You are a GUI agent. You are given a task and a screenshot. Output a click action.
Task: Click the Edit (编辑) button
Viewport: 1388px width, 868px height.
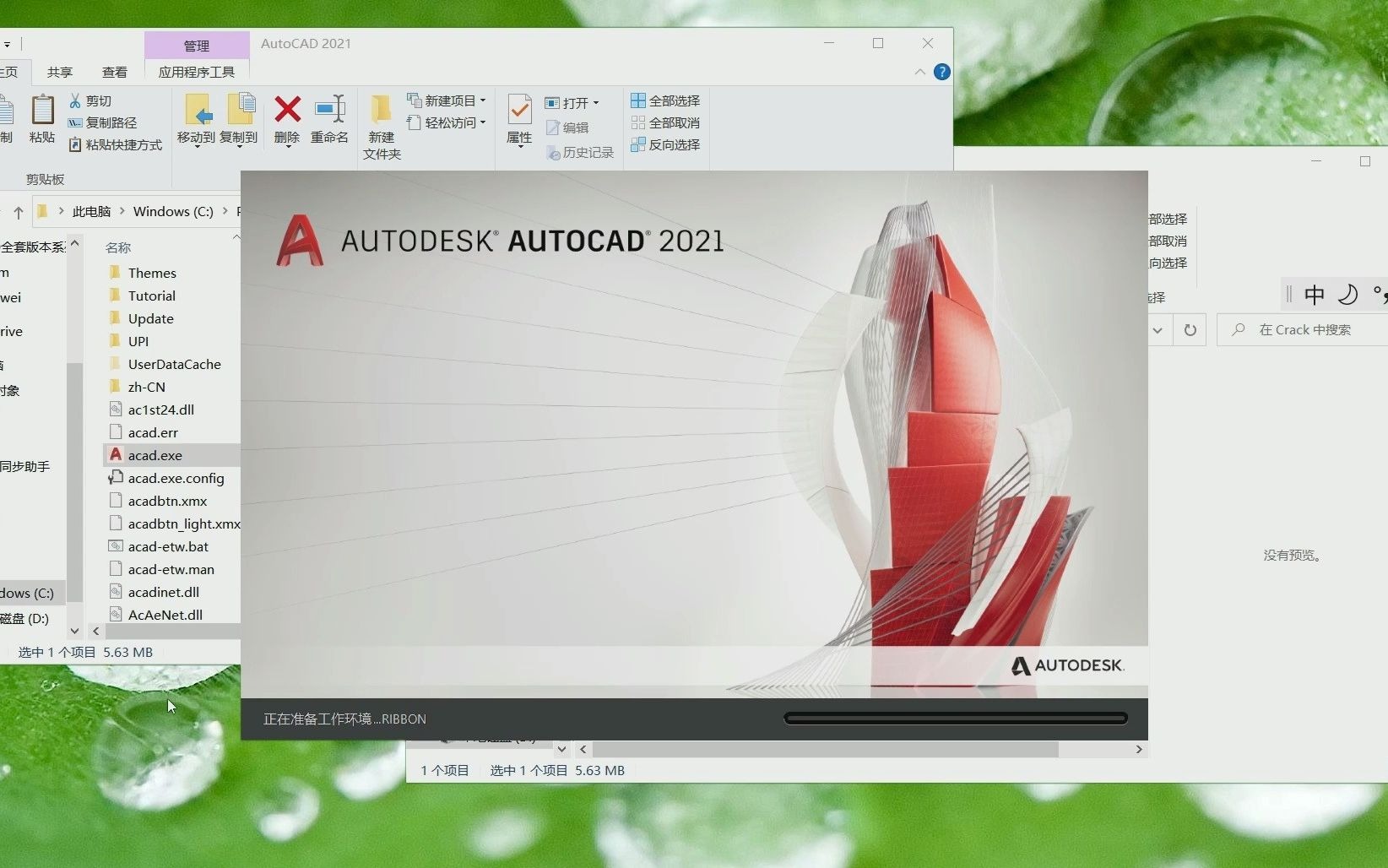tap(567, 127)
